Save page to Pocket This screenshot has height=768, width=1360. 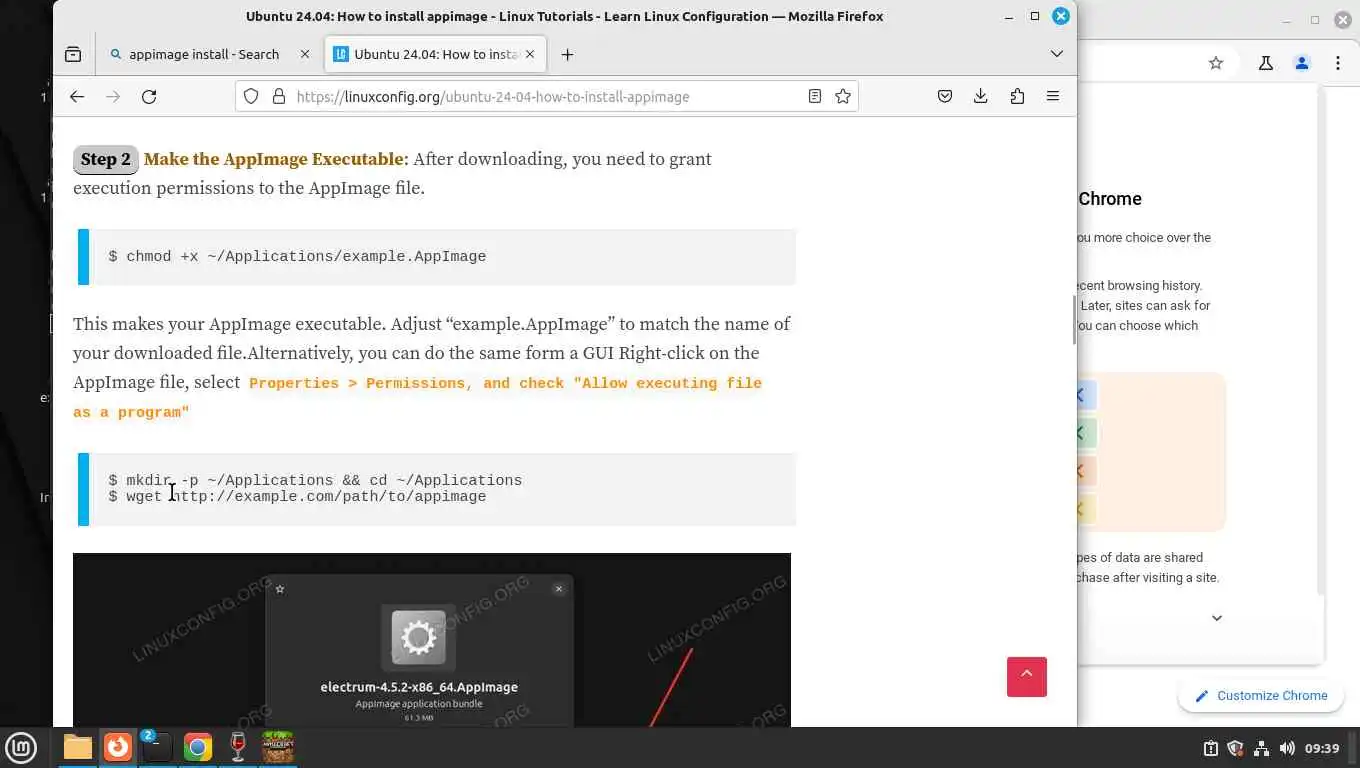pos(945,96)
